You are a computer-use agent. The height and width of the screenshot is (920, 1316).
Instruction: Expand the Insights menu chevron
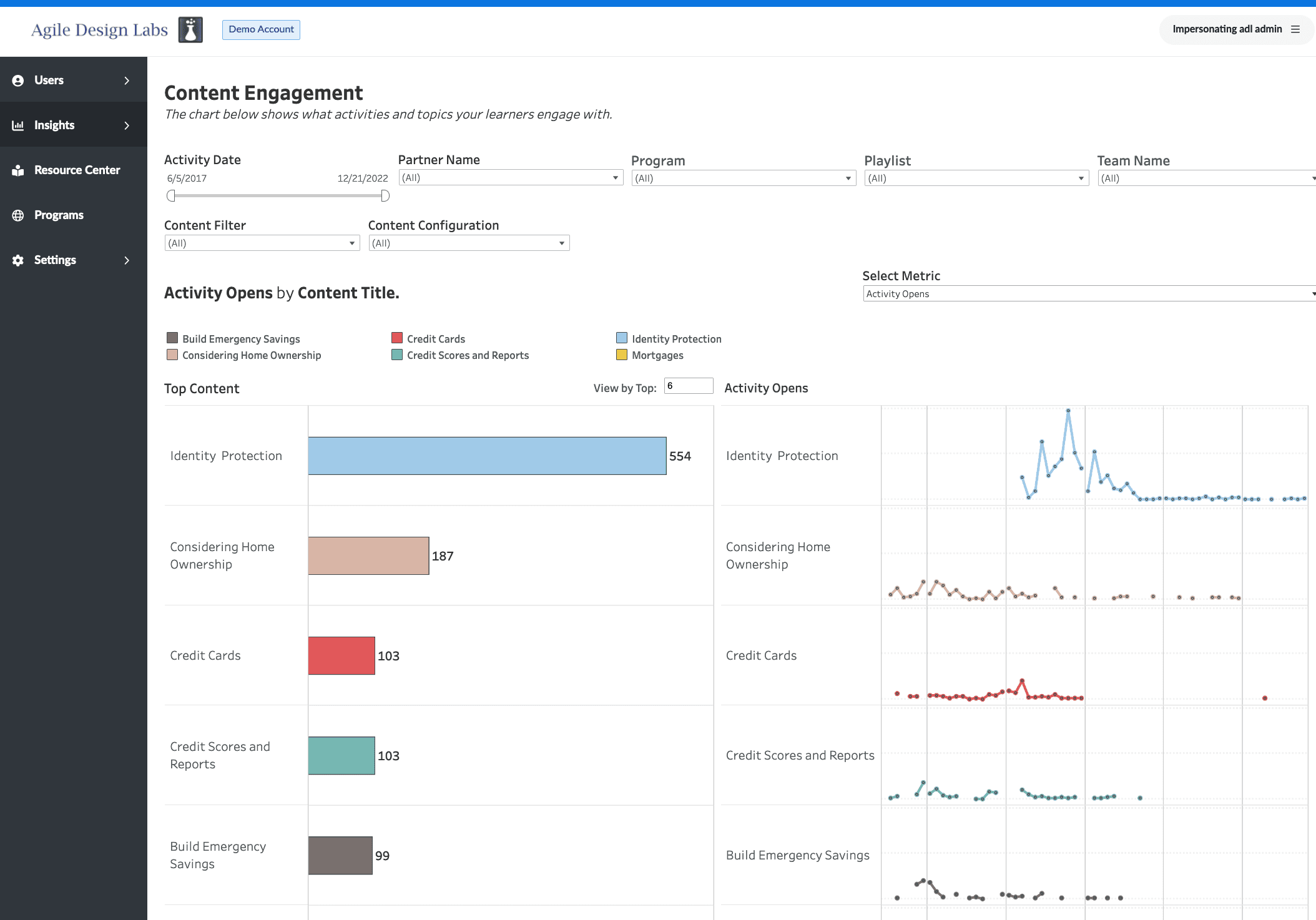(x=127, y=125)
